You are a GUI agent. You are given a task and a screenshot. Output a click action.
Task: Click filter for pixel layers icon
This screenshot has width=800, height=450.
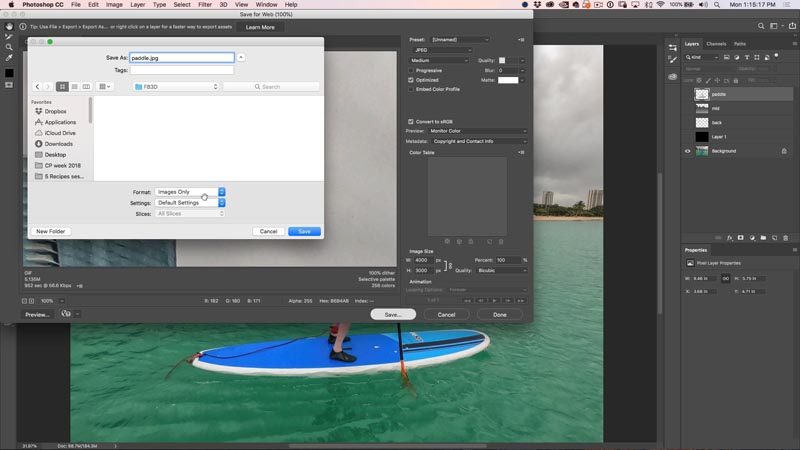[727, 57]
